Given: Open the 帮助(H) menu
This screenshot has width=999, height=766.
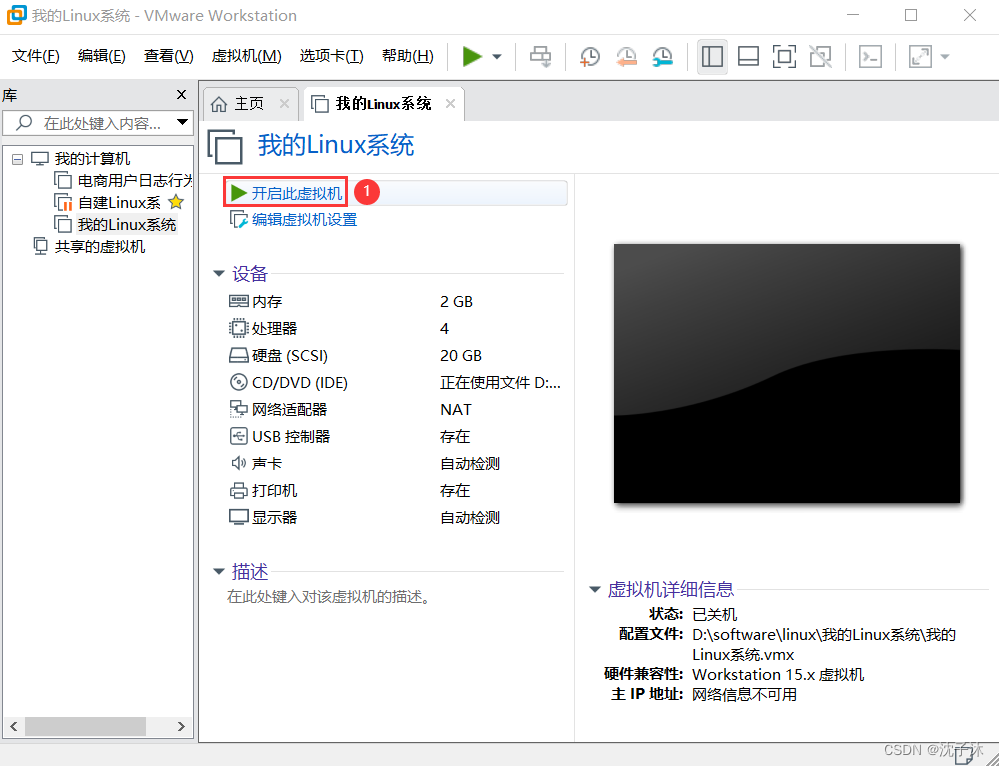Looking at the screenshot, I should click(408, 56).
